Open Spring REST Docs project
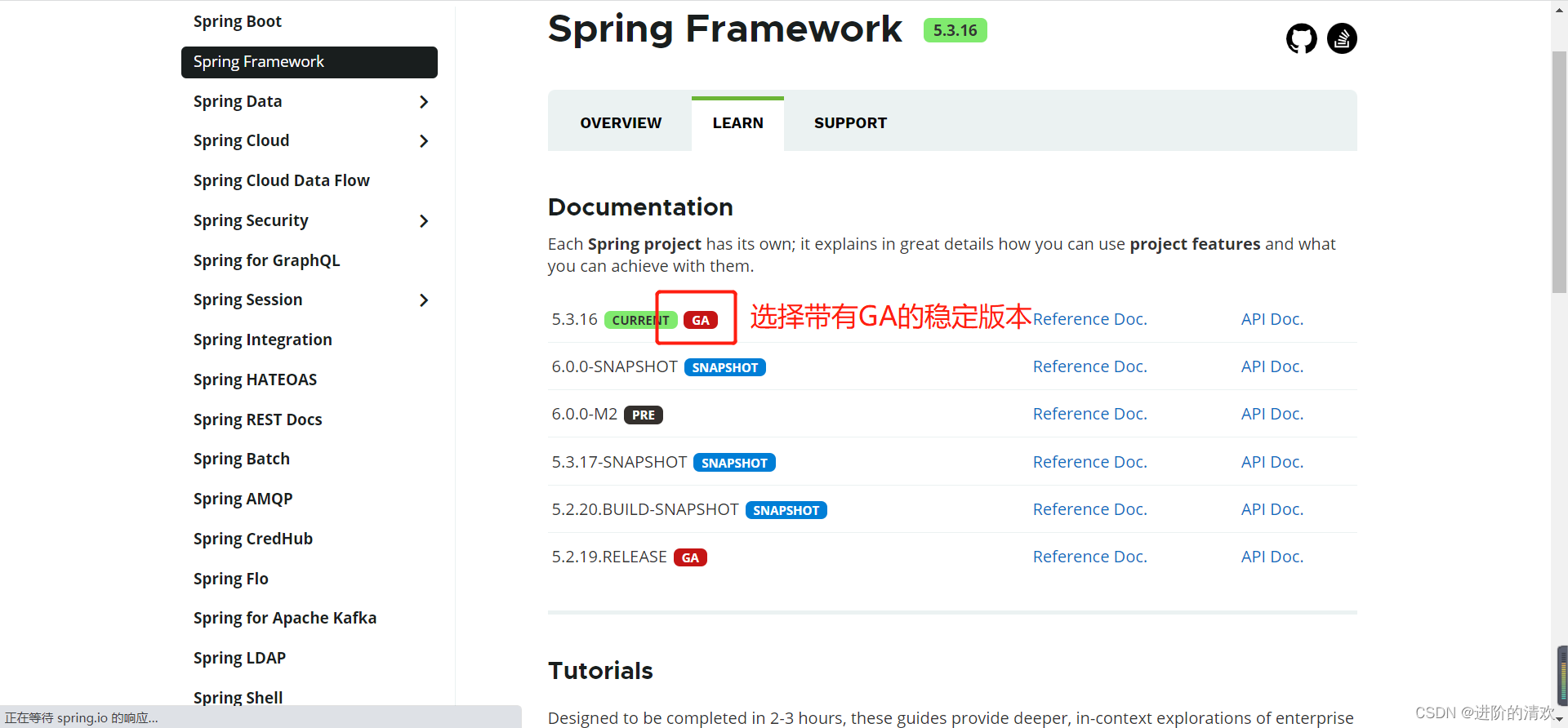The width and height of the screenshot is (1568, 728). click(257, 420)
